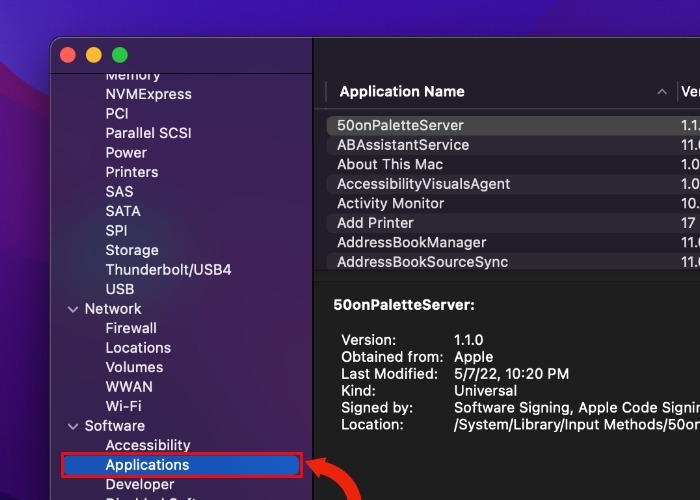Select the ABAssistantService row
The width and height of the screenshot is (700, 500).
[513, 145]
